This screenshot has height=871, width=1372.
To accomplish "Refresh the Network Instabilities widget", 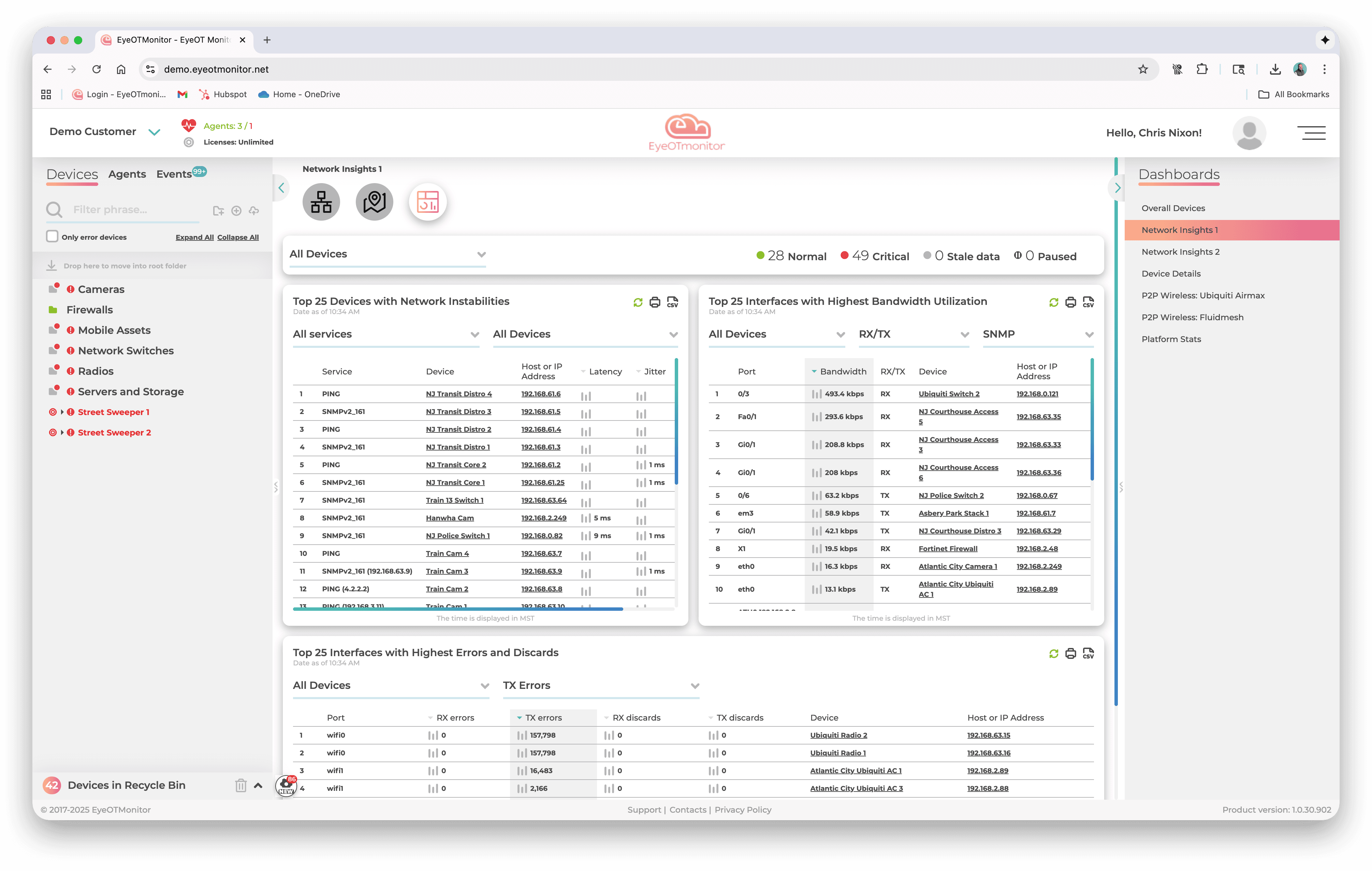I will pos(638,302).
